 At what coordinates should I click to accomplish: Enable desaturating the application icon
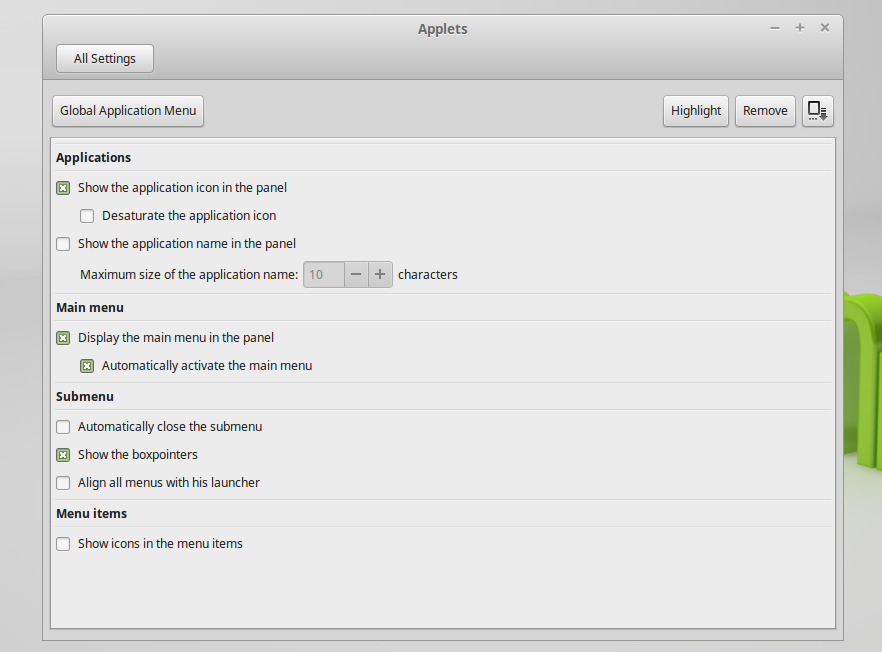coord(87,215)
